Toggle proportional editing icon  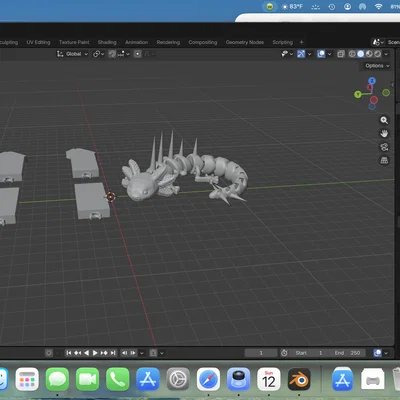click(137, 54)
